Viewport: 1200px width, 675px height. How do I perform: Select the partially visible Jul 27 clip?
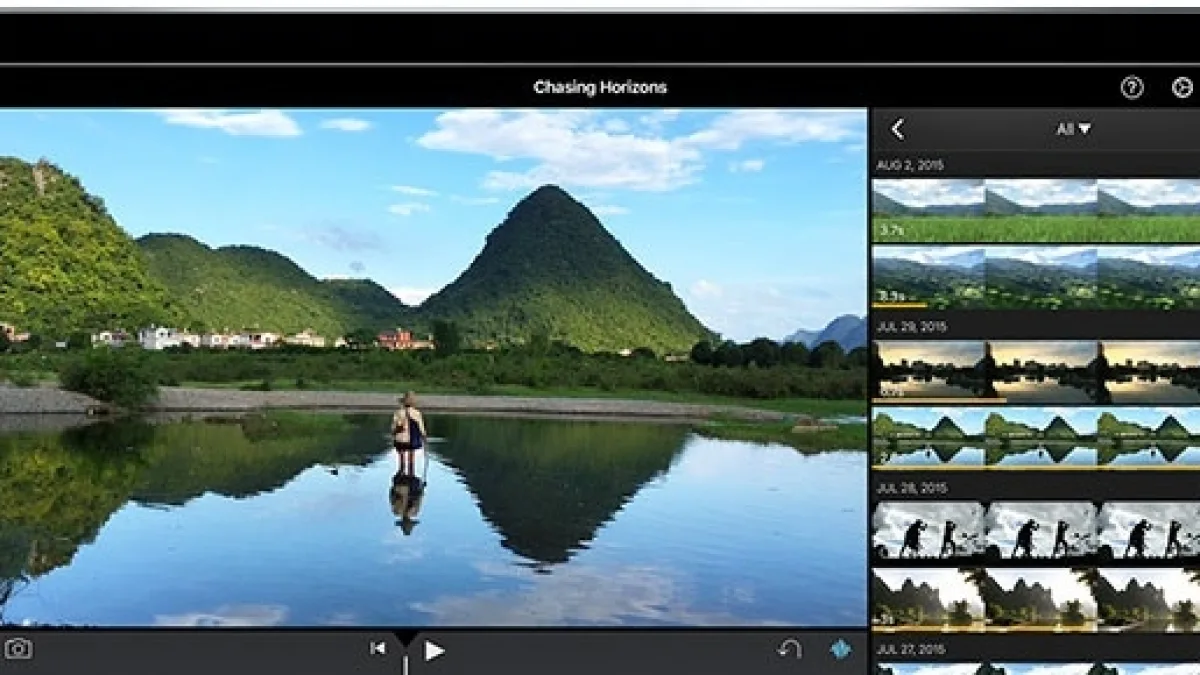coord(1036,668)
